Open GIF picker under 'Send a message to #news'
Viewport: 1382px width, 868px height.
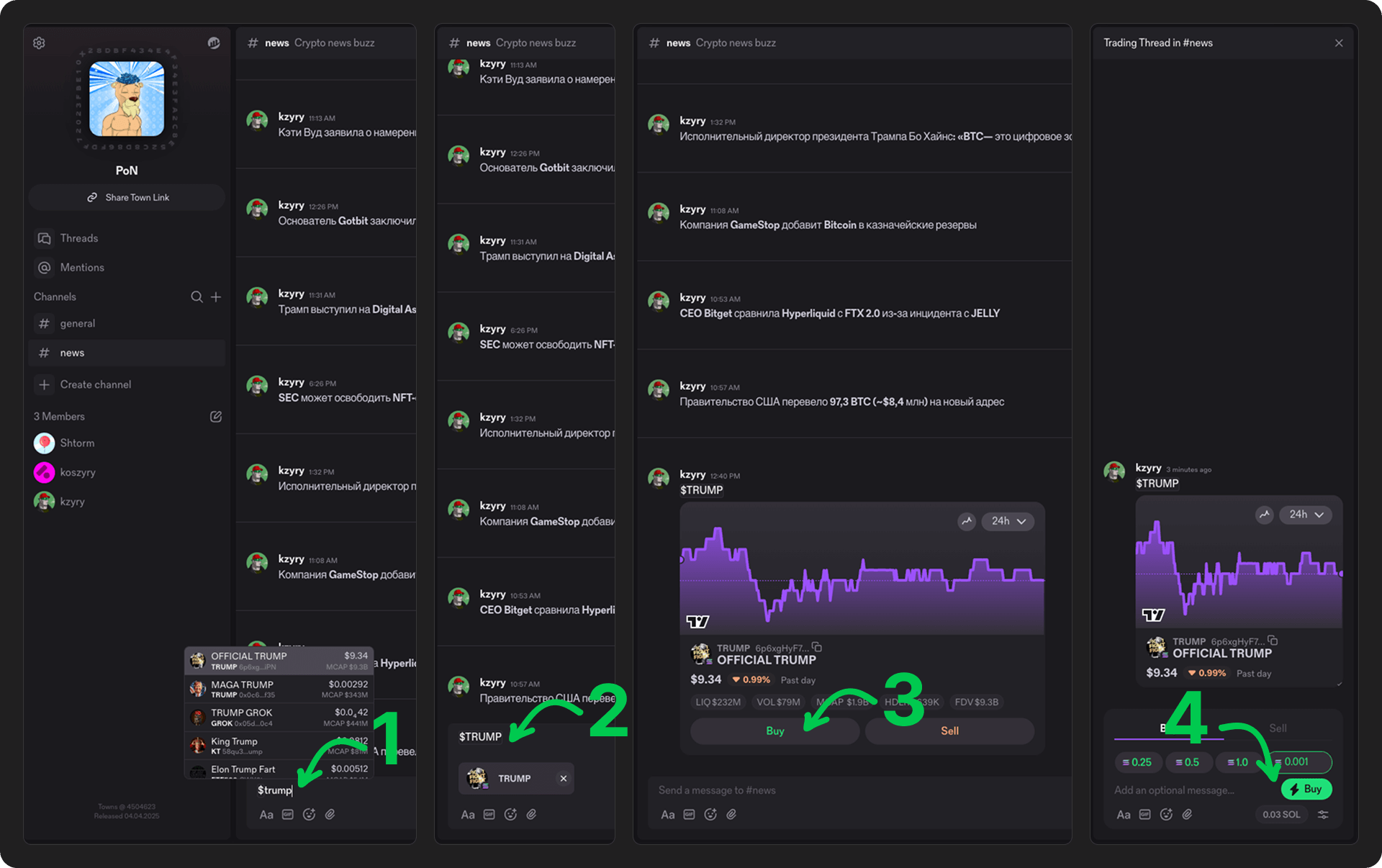point(690,815)
